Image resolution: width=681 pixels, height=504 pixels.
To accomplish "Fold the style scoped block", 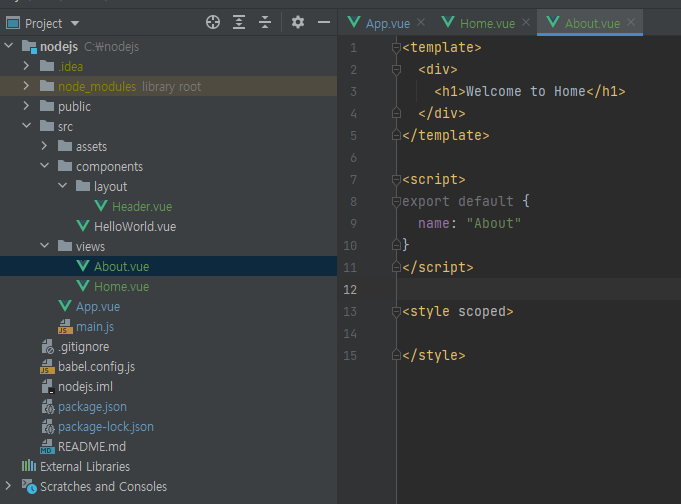I will 396,311.
